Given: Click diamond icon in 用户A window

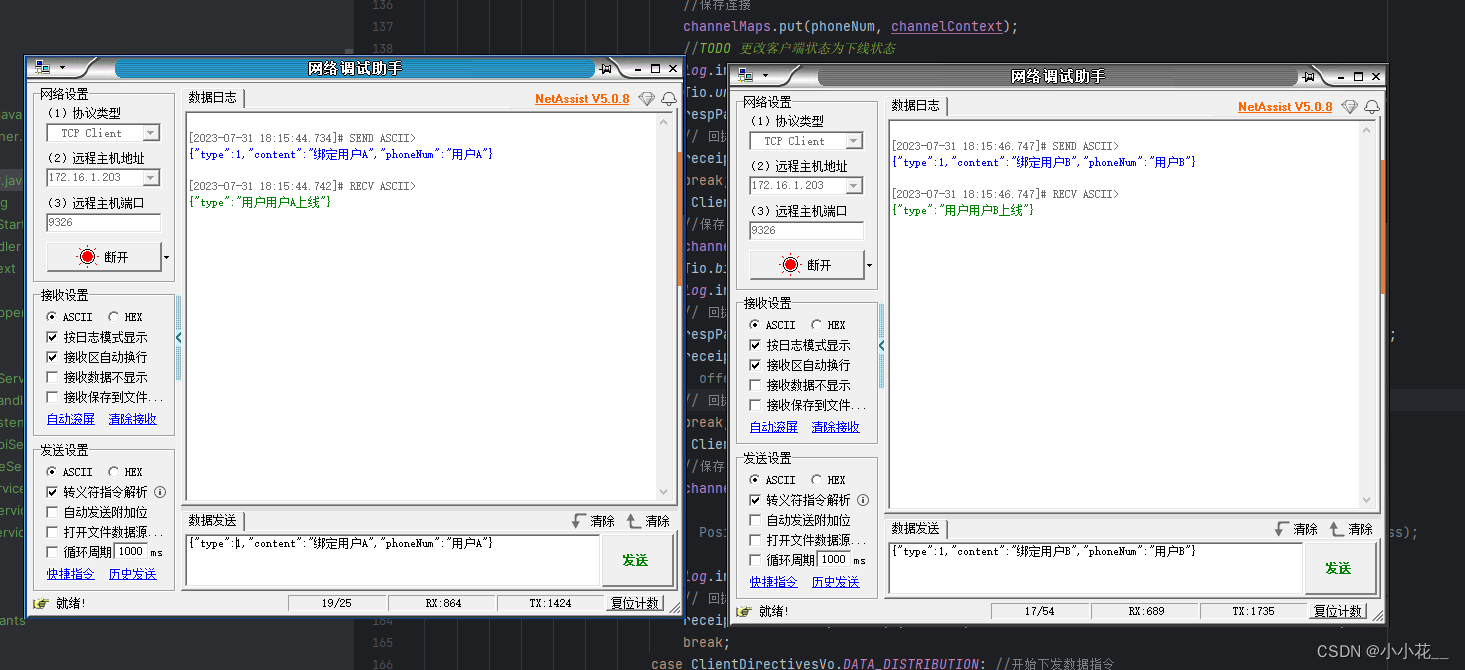Looking at the screenshot, I should tap(646, 98).
